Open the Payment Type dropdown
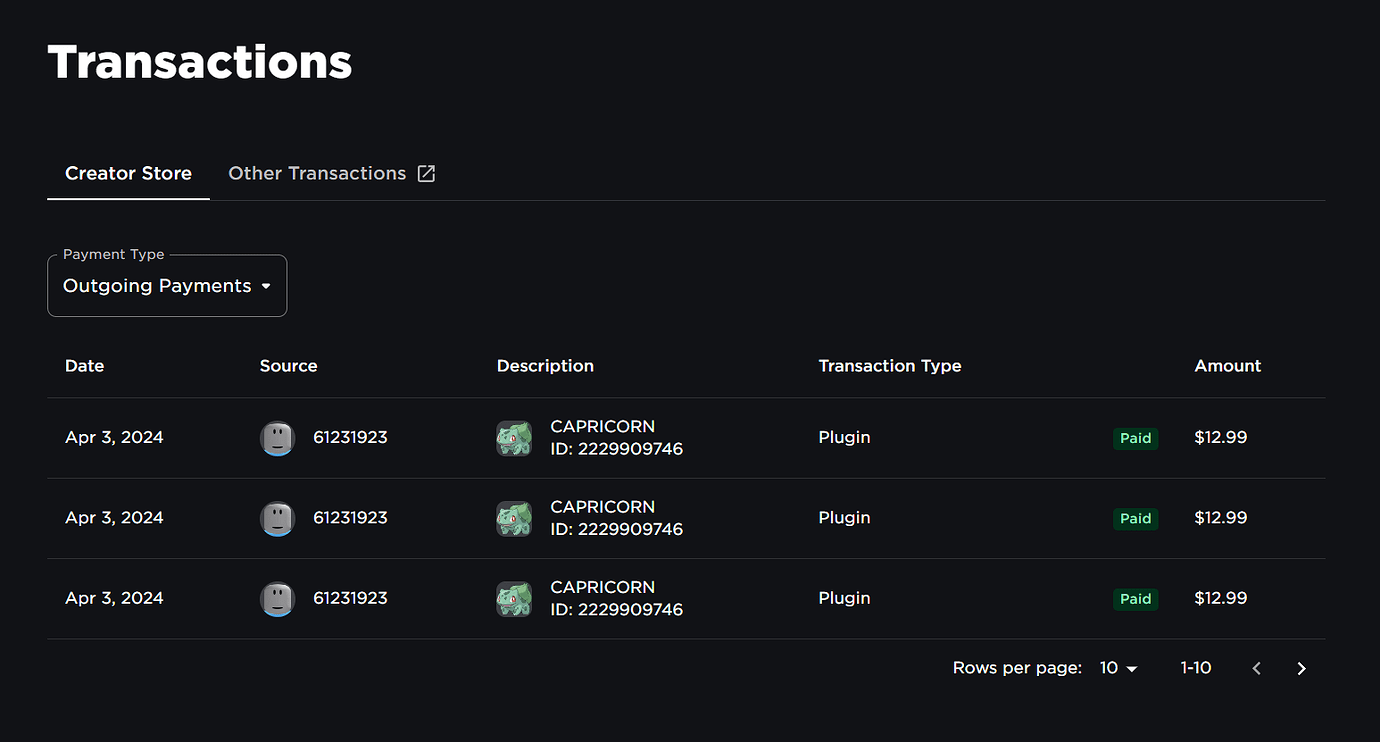Image resolution: width=1380 pixels, height=742 pixels. tap(167, 285)
